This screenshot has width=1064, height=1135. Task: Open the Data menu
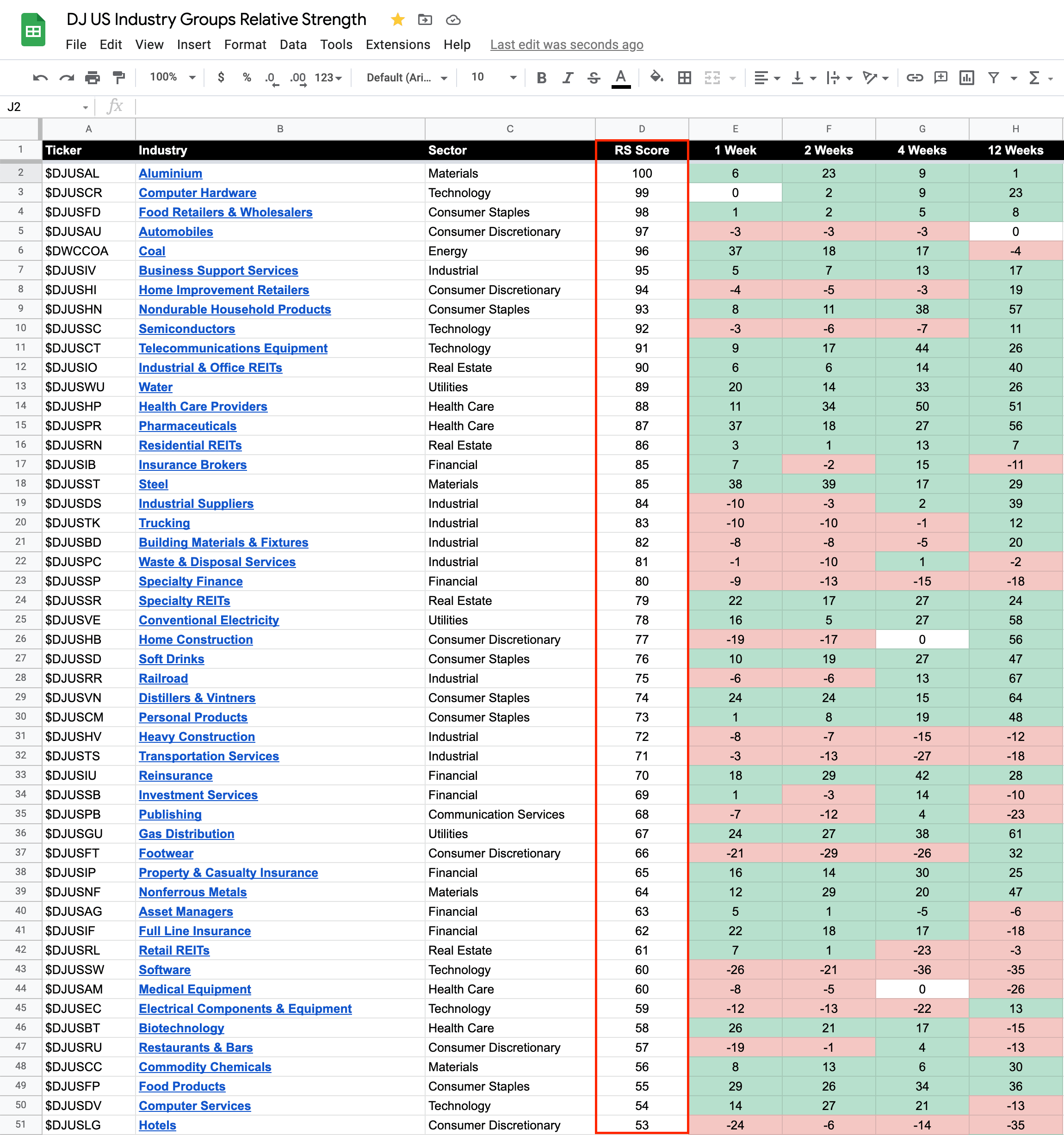(292, 44)
